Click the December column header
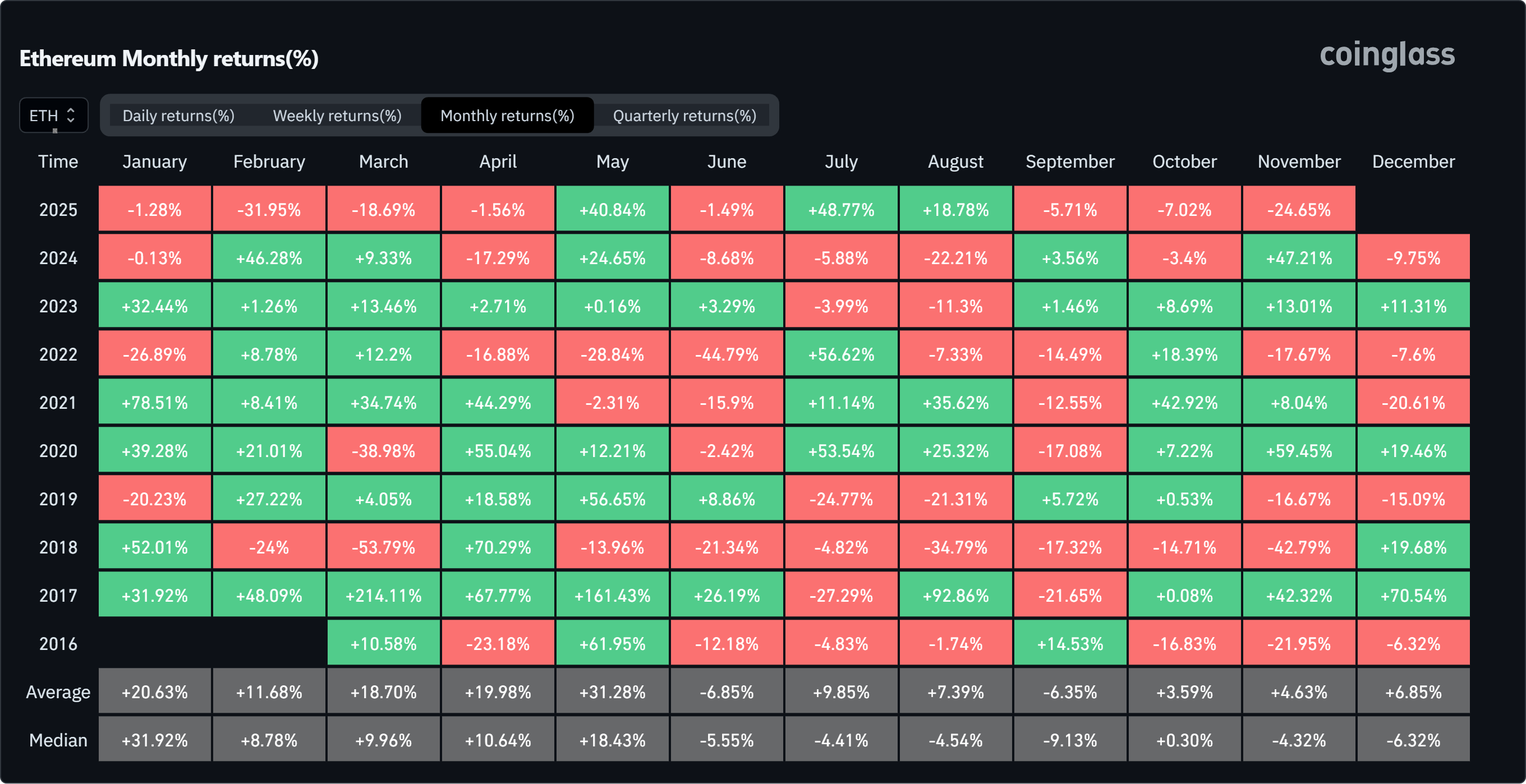 click(x=1413, y=162)
